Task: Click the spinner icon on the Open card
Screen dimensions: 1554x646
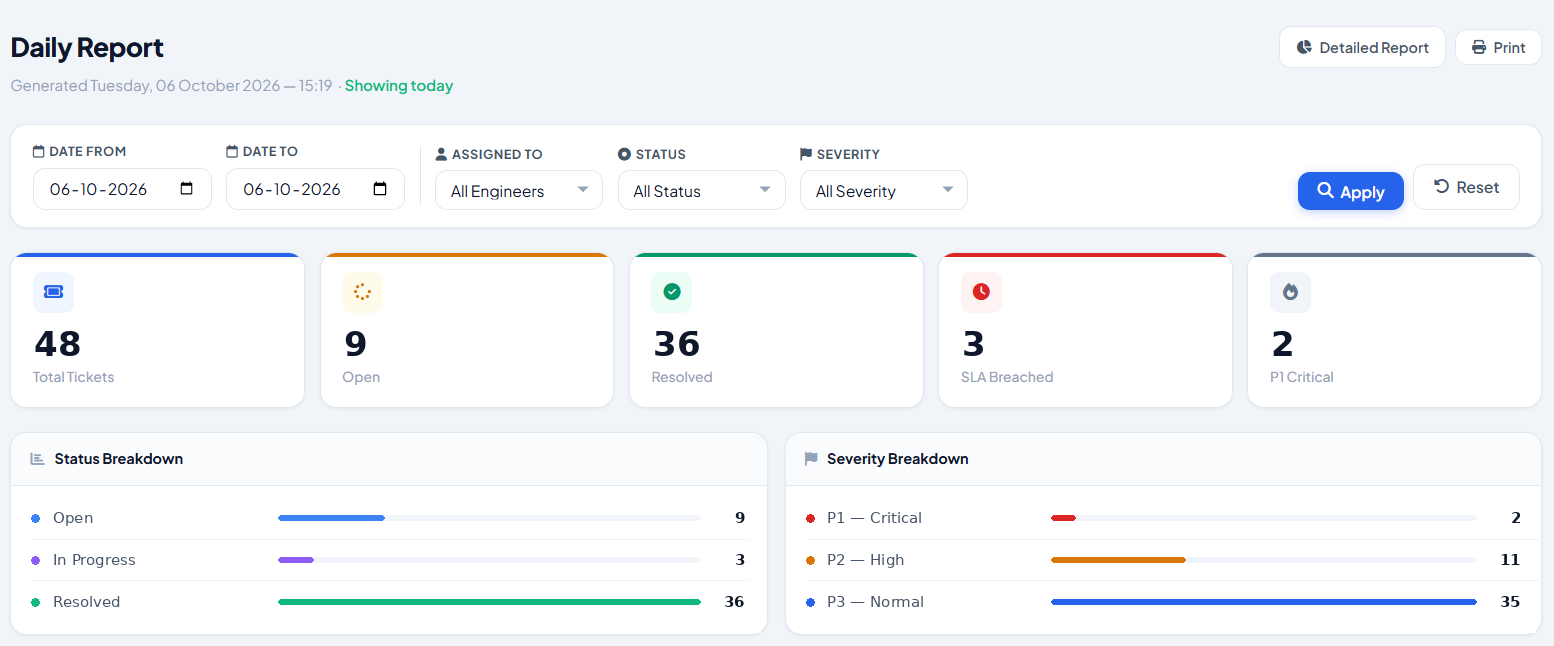Action: click(x=362, y=292)
